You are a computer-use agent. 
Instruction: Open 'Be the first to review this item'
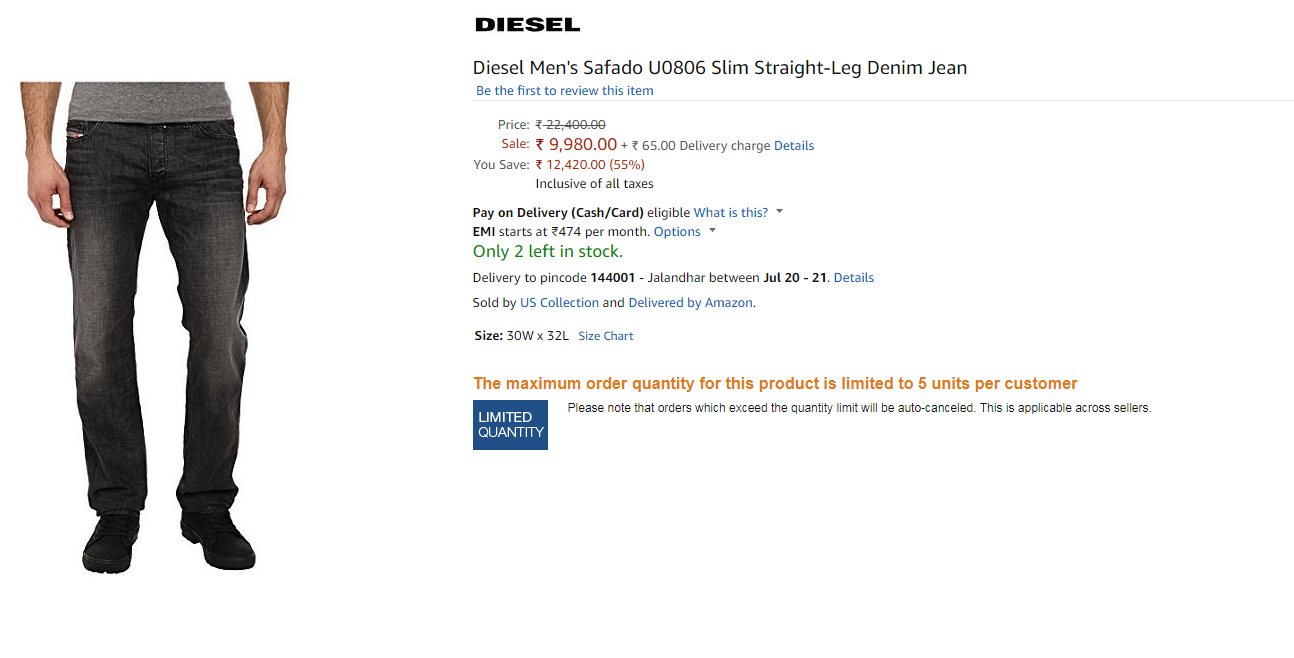pyautogui.click(x=564, y=91)
